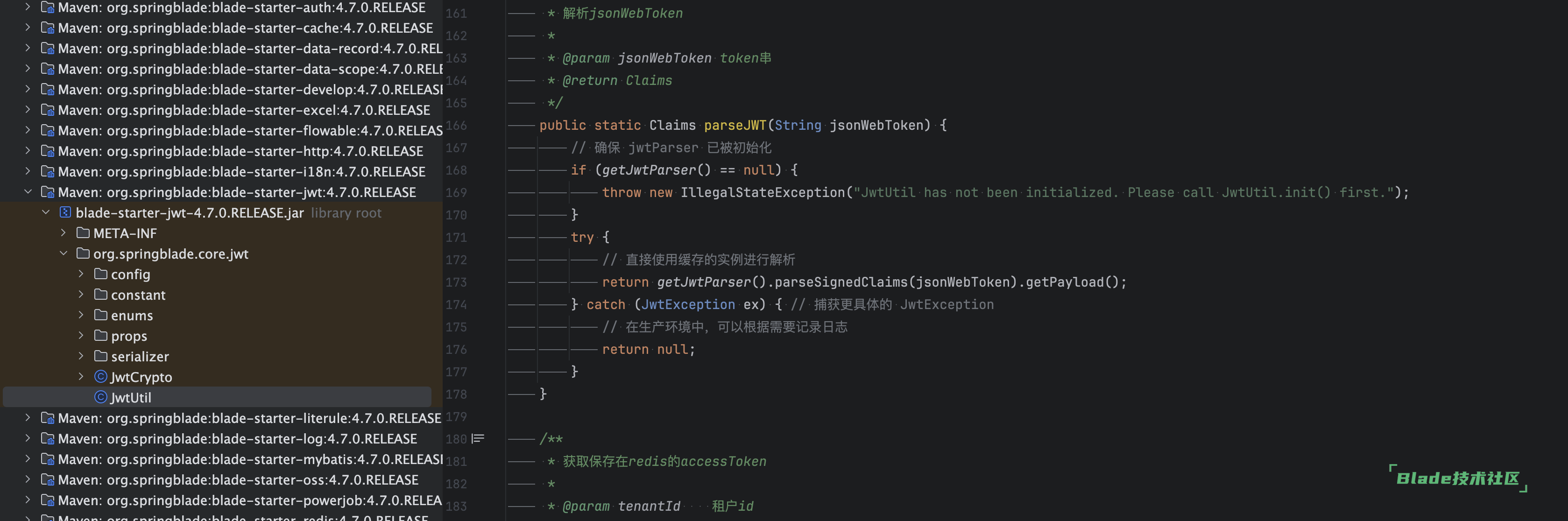The height and width of the screenshot is (521, 1568).
Task: Collapse the blade-starter-jwt library root node
Action: point(46,212)
